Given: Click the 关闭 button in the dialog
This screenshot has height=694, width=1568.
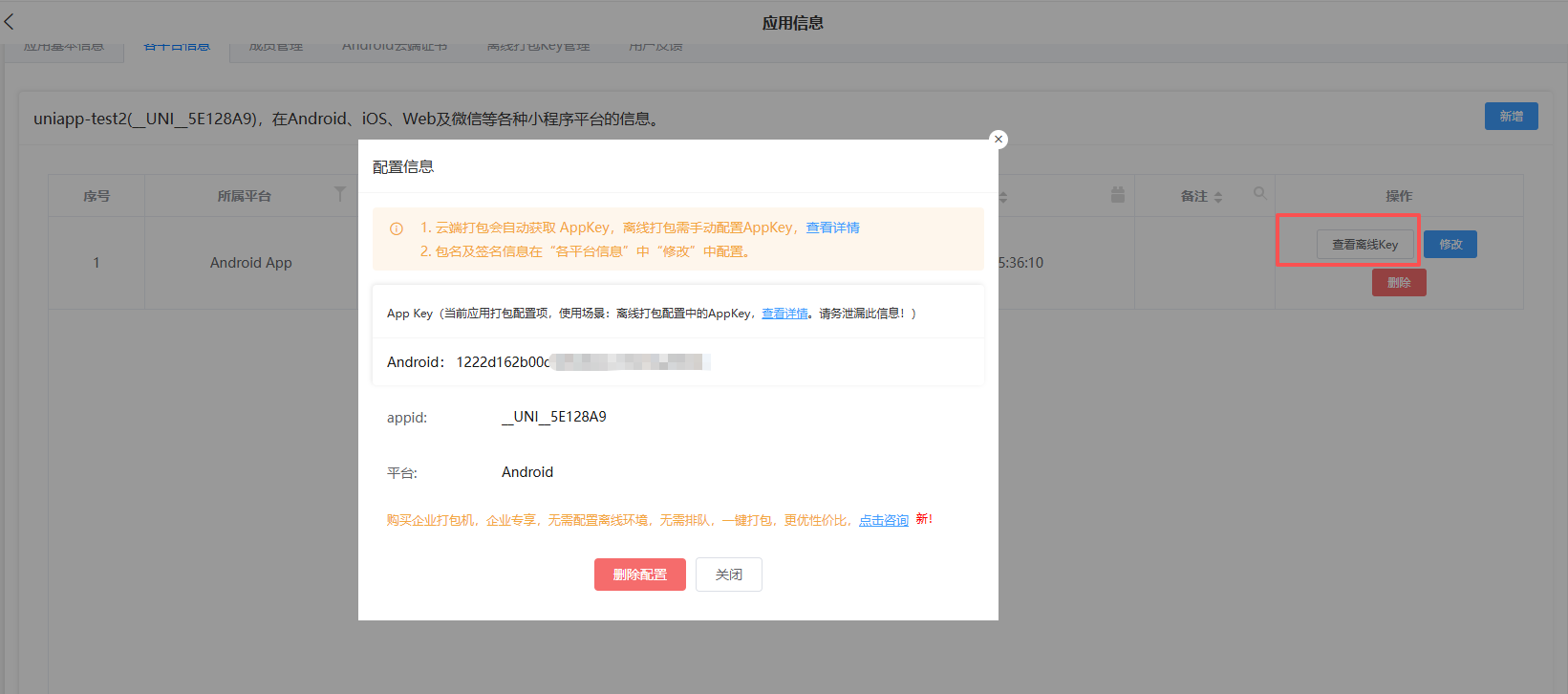Looking at the screenshot, I should click(x=729, y=575).
